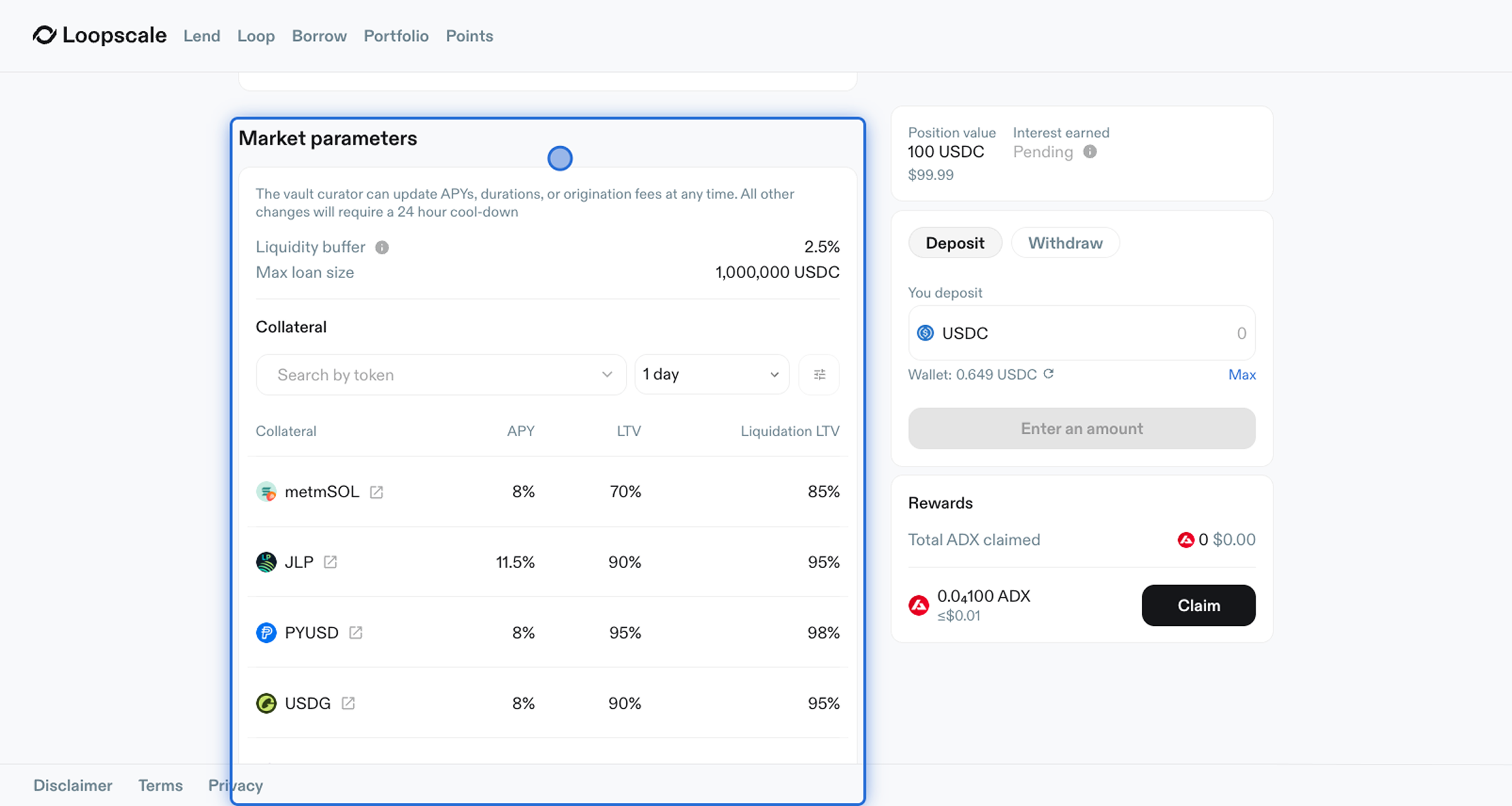The width and height of the screenshot is (1512, 806).
Task: Open Points navigation item
Action: coord(469,36)
